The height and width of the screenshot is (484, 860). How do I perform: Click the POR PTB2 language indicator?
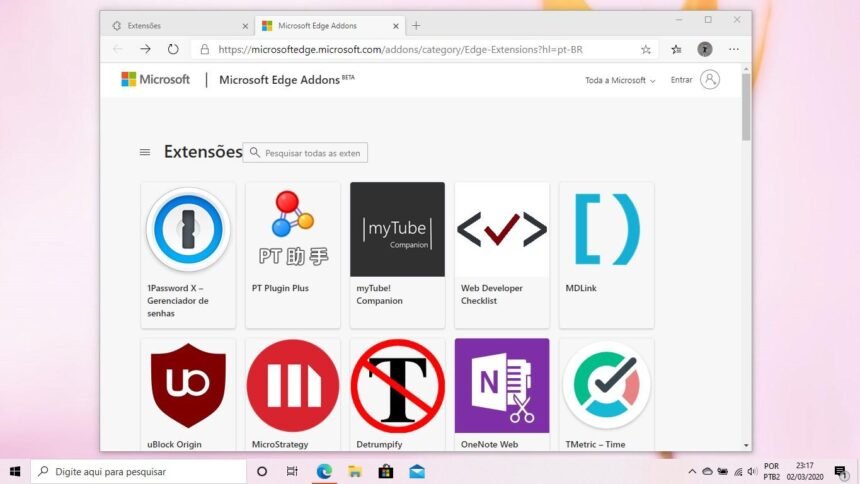772,471
